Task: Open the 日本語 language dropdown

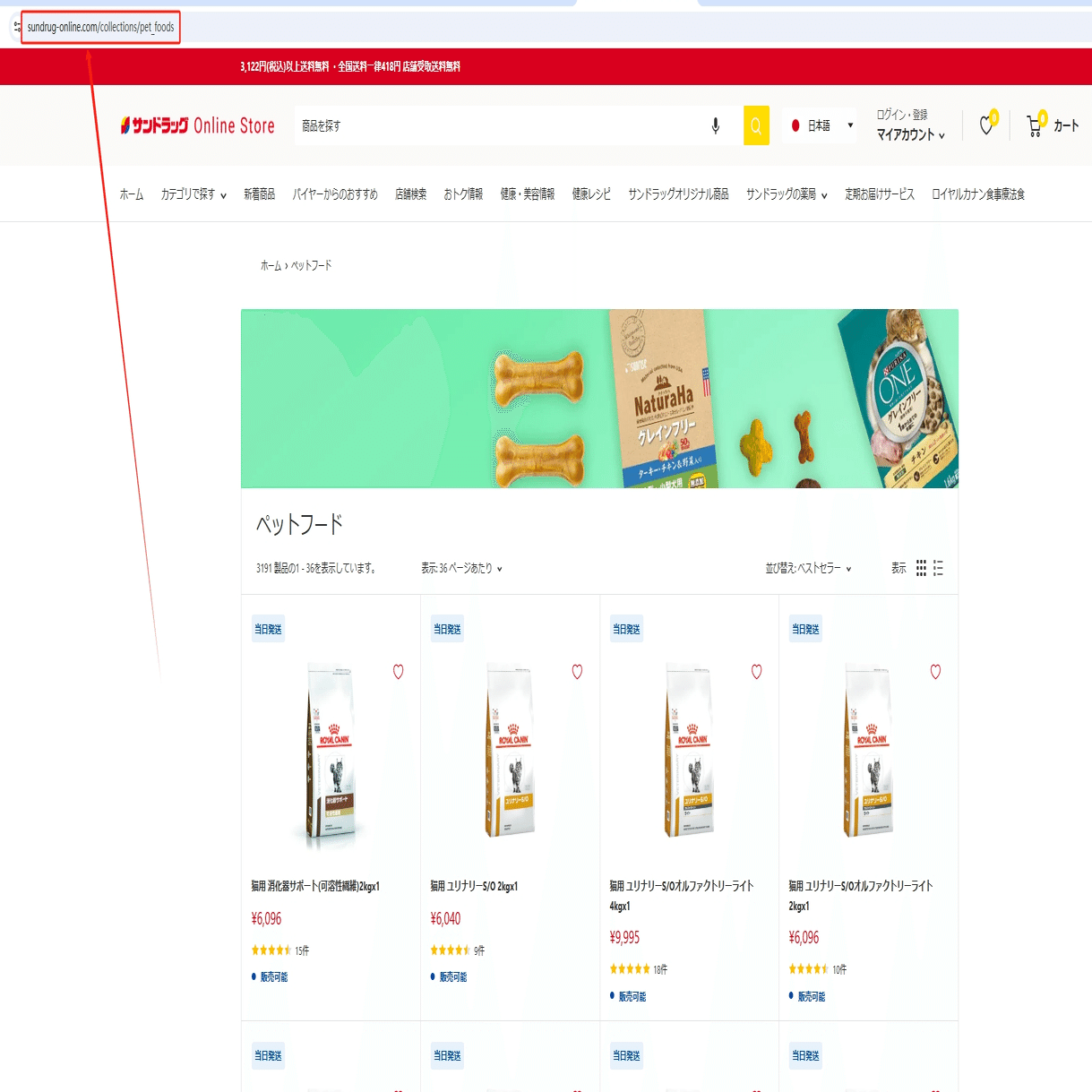Action: [x=821, y=125]
